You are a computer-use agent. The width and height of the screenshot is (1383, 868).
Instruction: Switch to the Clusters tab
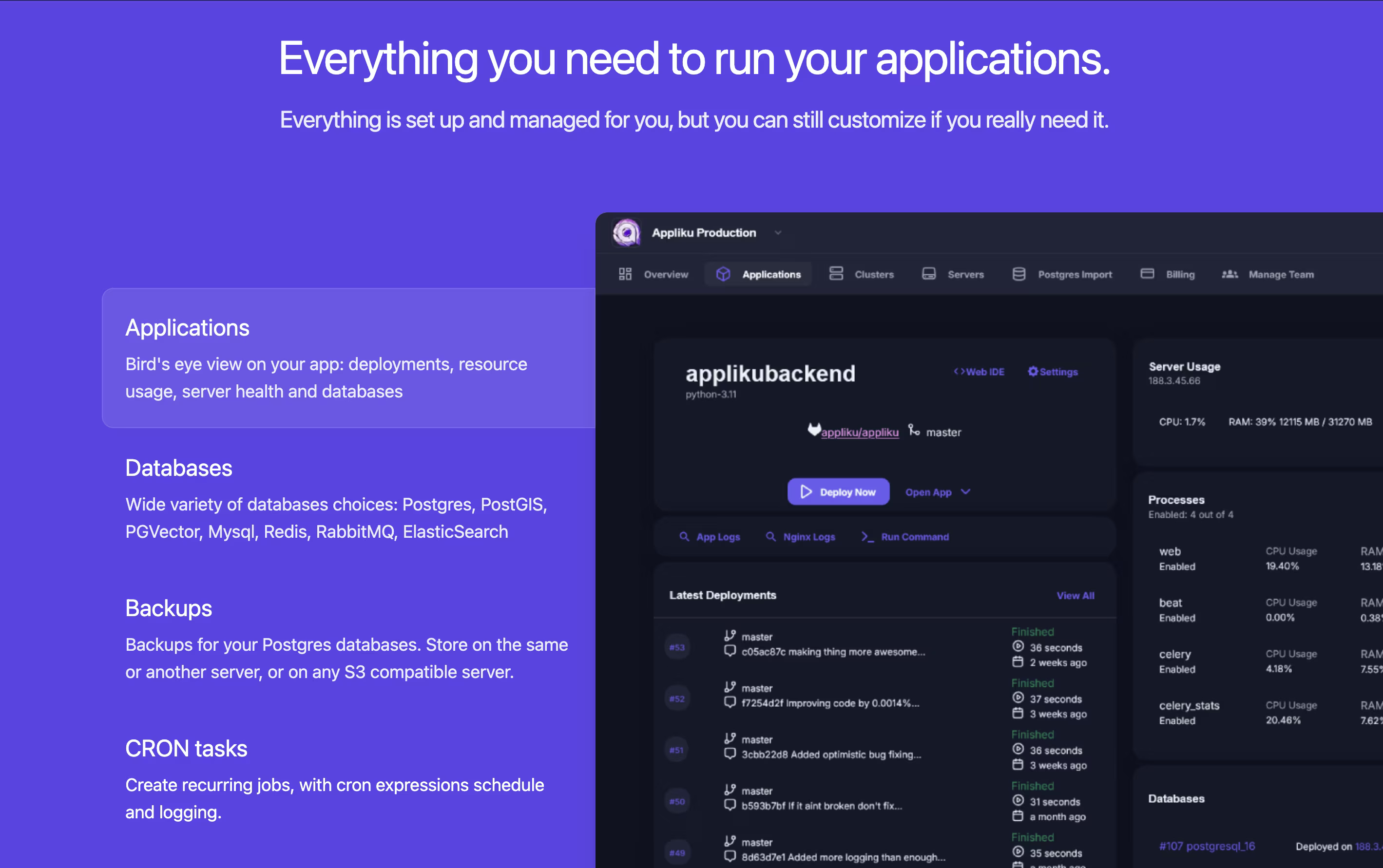(x=862, y=274)
